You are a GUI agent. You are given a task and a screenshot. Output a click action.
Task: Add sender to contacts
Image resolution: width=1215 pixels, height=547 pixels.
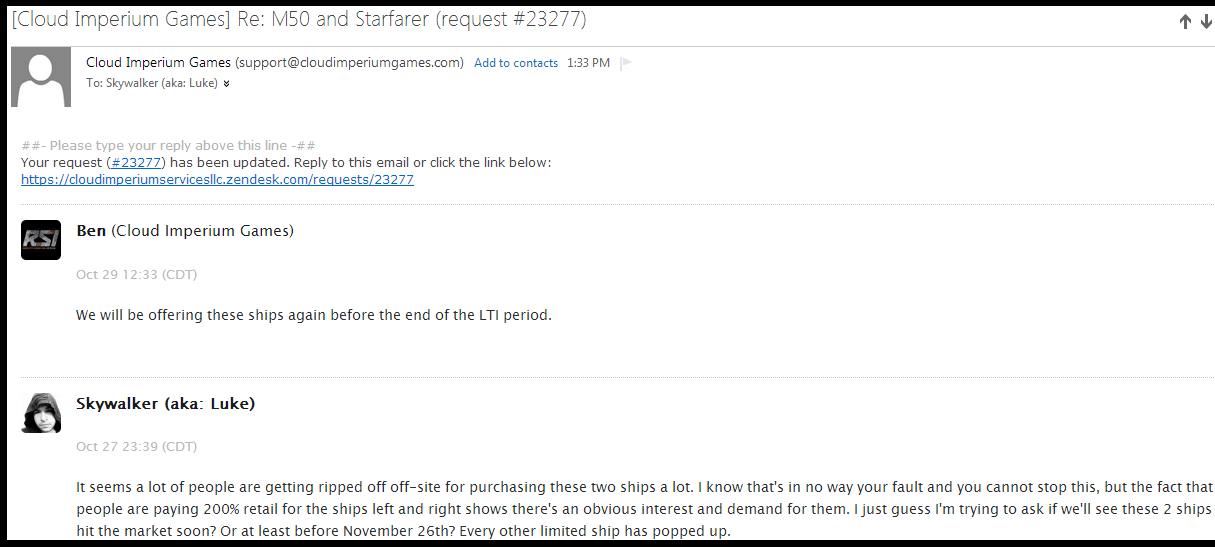coord(516,63)
